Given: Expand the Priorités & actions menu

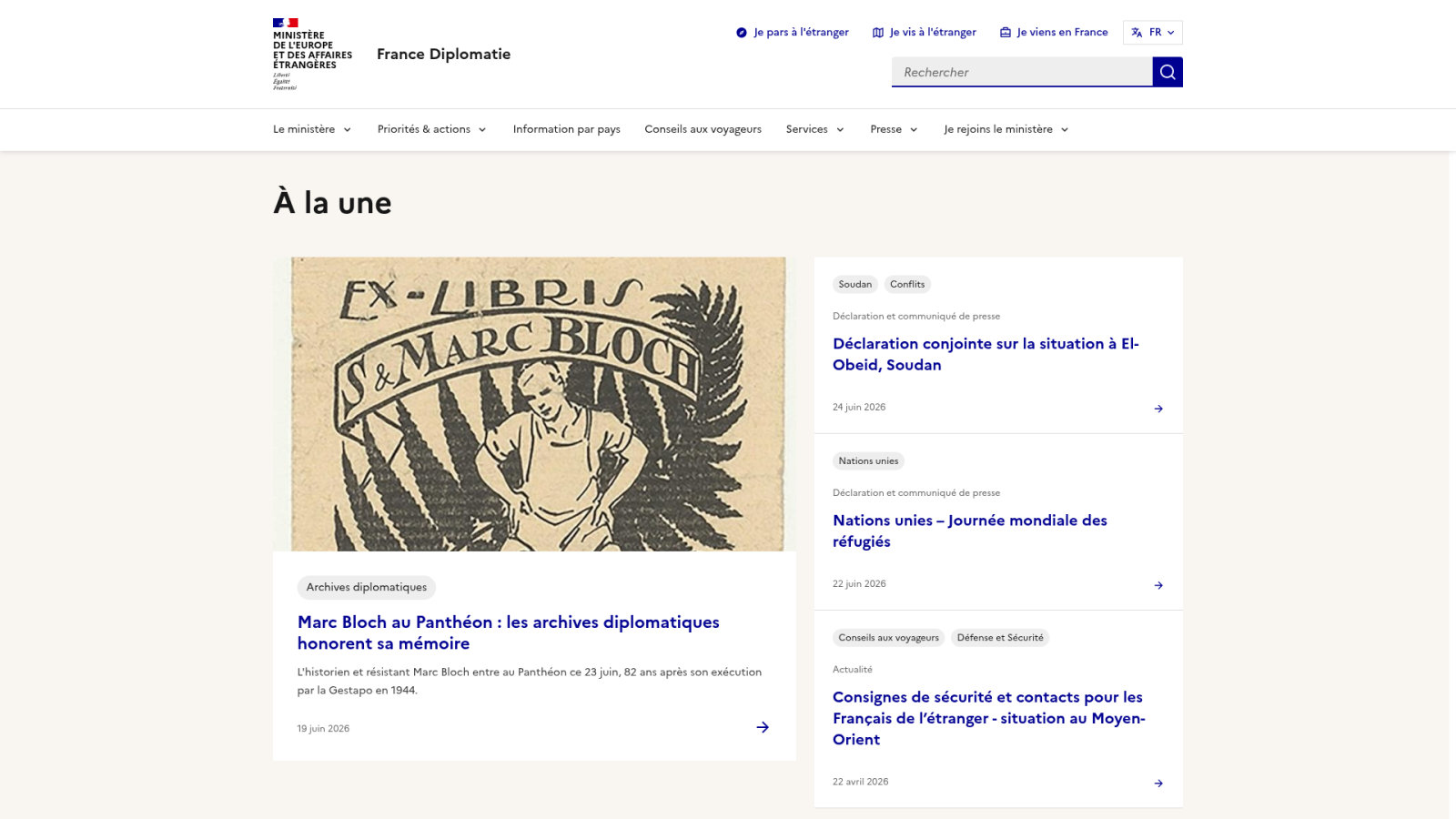Looking at the screenshot, I should pos(432,129).
